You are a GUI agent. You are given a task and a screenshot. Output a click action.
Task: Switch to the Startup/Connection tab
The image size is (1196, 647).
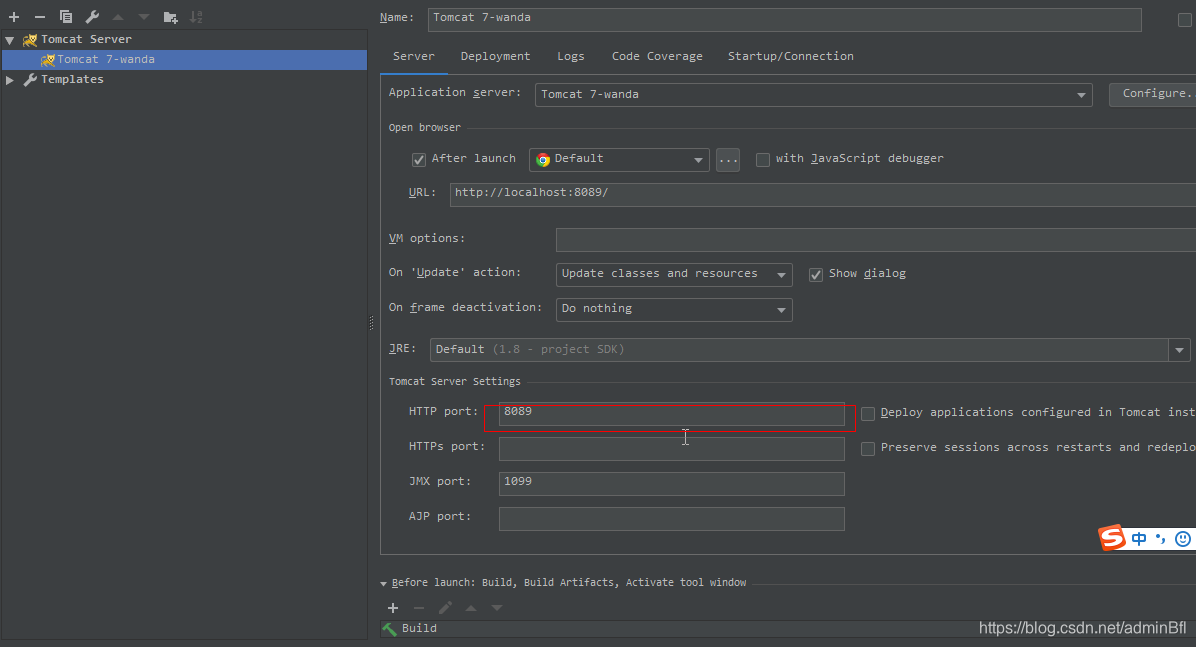790,56
